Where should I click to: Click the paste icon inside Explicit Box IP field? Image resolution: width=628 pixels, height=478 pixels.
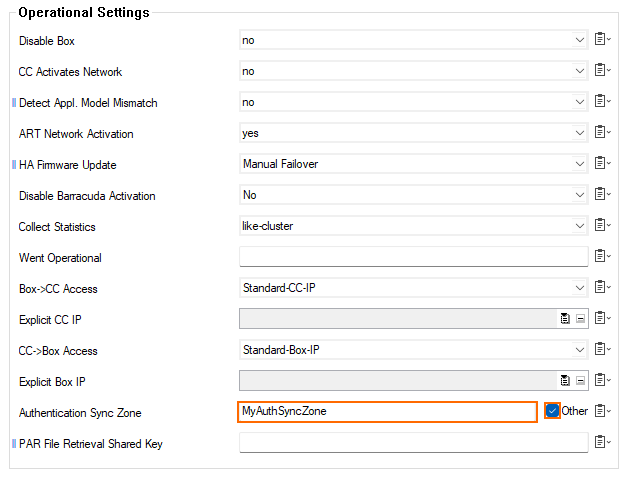point(565,380)
